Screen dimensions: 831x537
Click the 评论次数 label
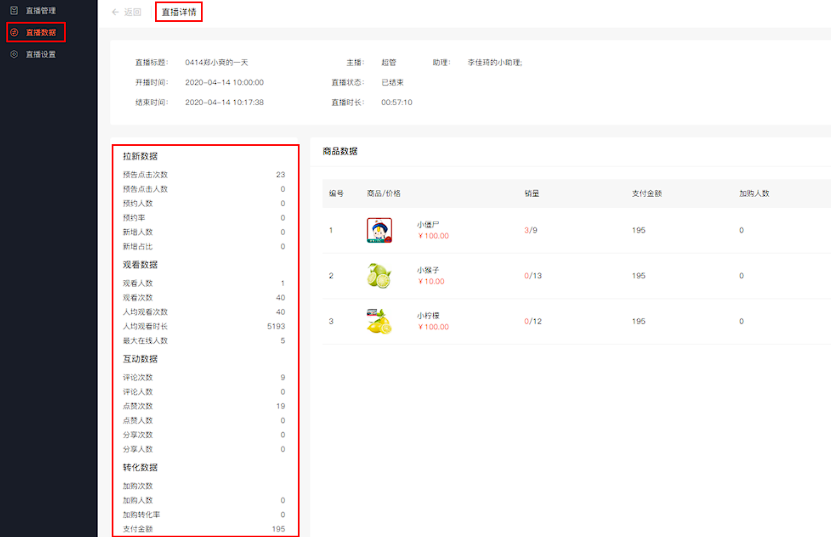[x=138, y=377]
